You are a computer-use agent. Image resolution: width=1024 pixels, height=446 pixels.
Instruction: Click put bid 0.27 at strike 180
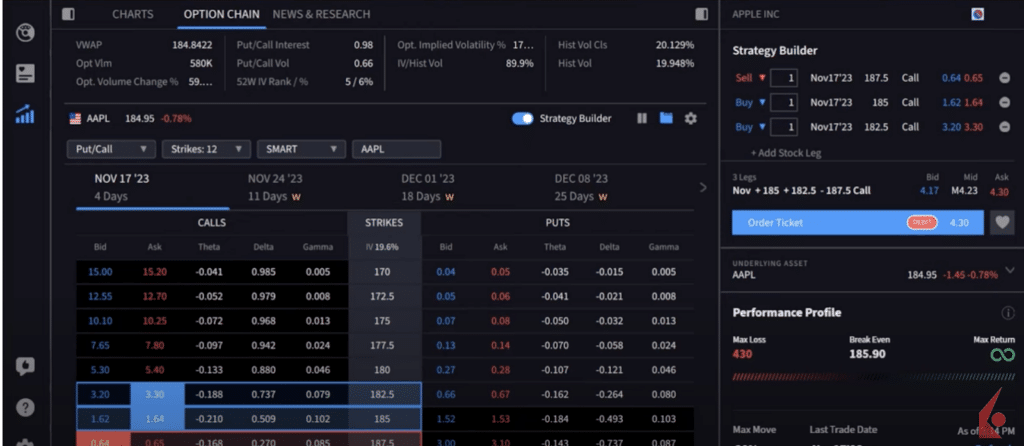[446, 370]
